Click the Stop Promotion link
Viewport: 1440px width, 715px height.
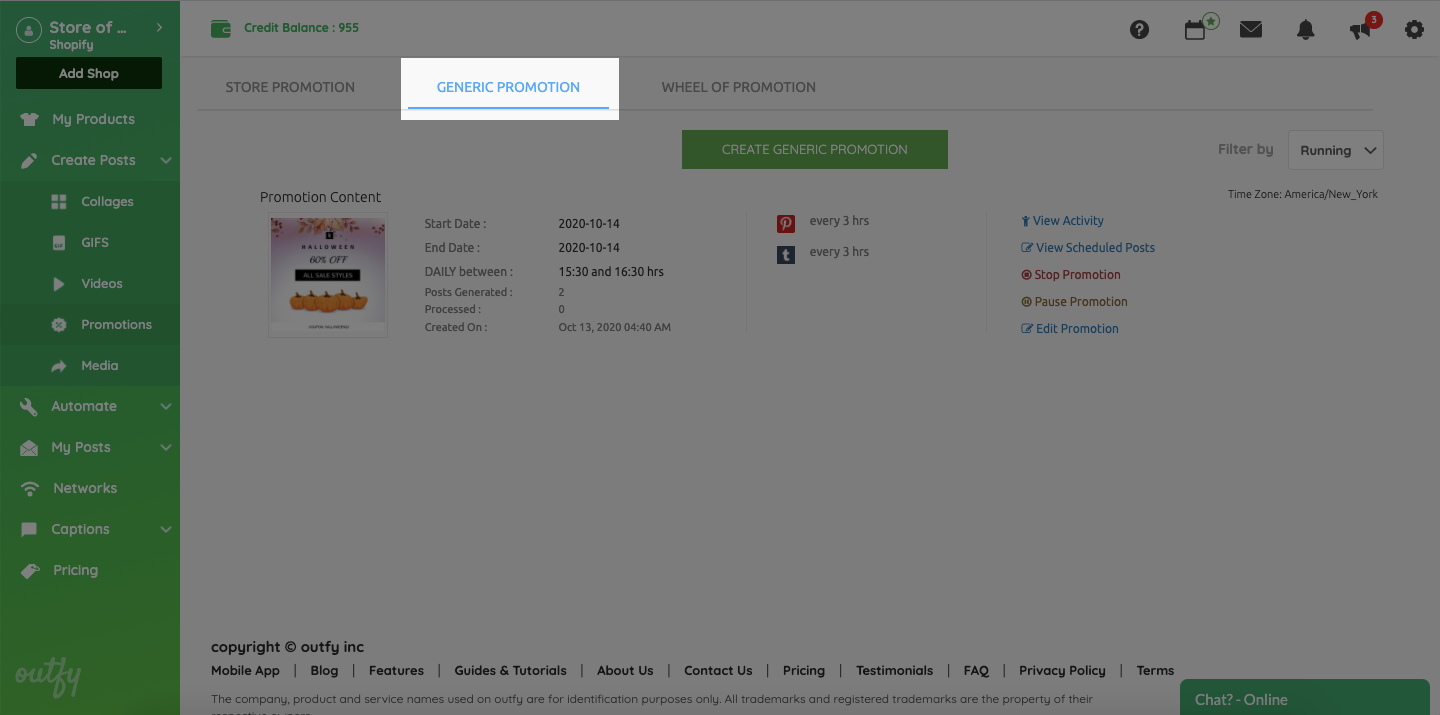[x=1077, y=275]
